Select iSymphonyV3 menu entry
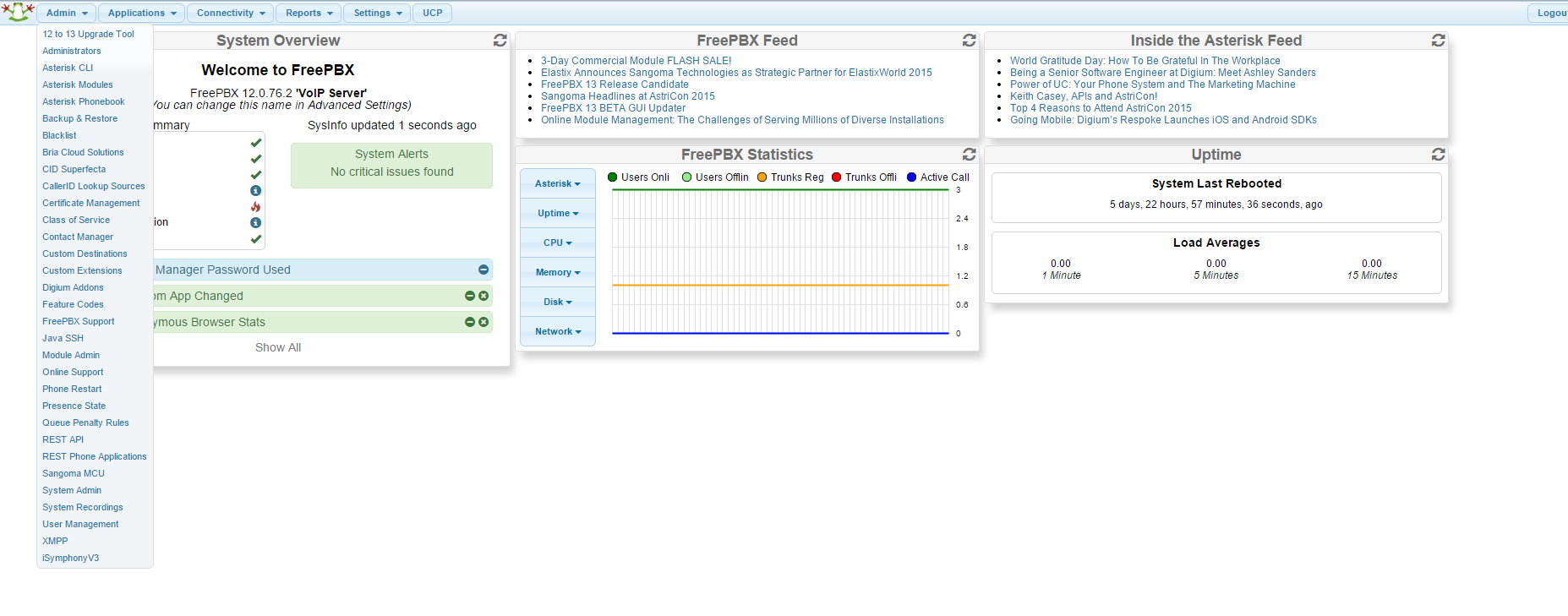1568x616 pixels. click(x=71, y=558)
